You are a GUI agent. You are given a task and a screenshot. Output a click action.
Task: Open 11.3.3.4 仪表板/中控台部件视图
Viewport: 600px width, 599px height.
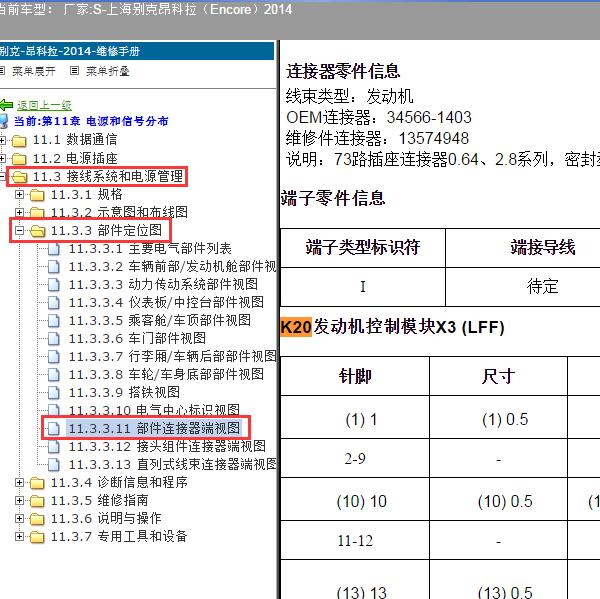[x=166, y=302]
